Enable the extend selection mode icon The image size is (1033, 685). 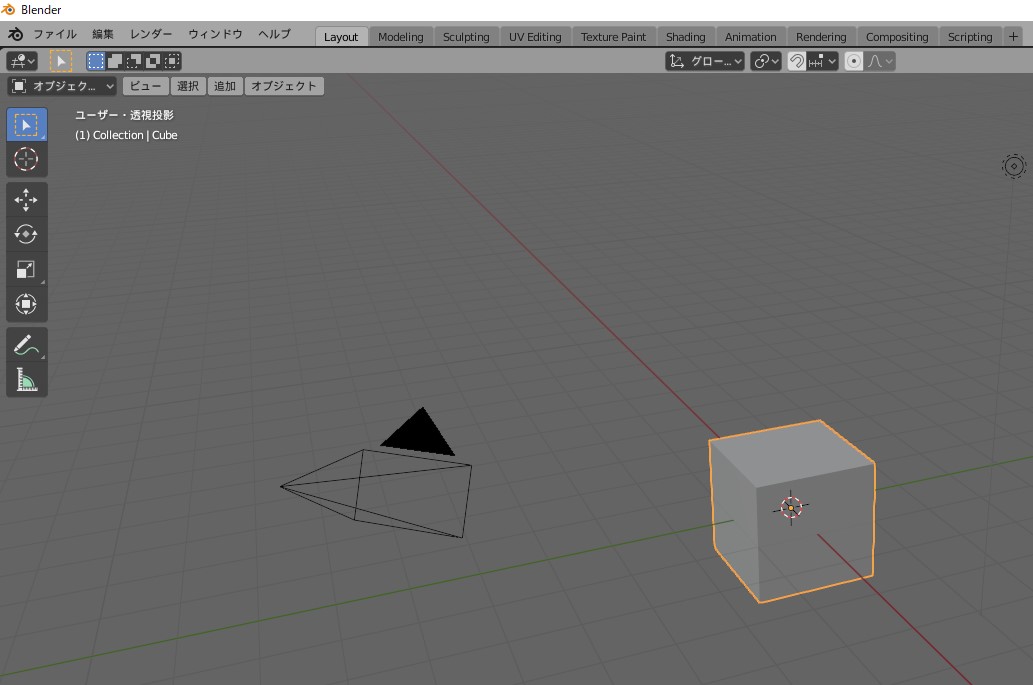115,61
